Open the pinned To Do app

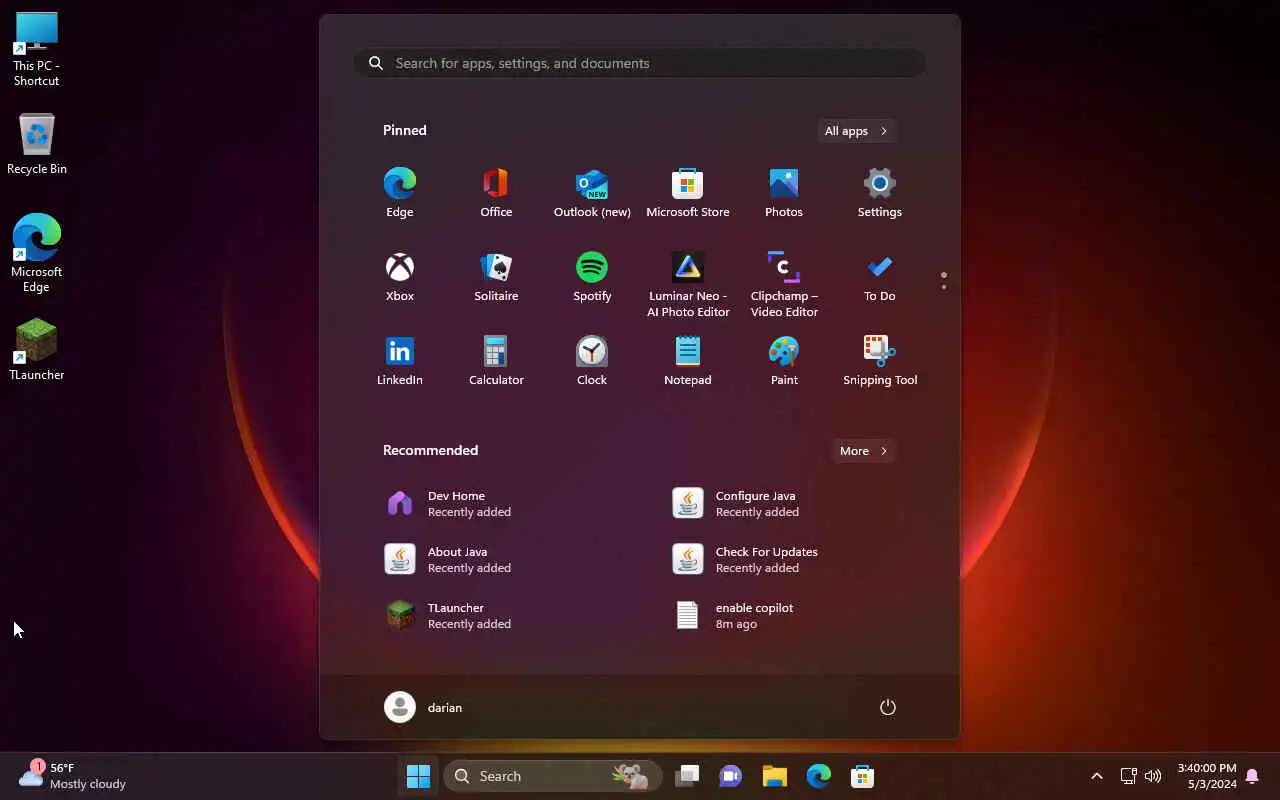(x=880, y=276)
